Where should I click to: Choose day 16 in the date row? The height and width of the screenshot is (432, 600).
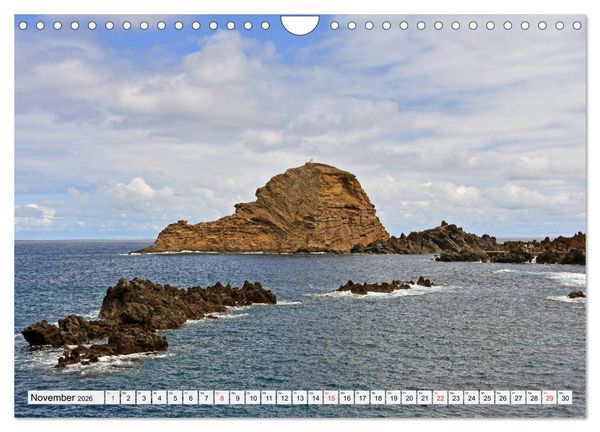(x=347, y=398)
